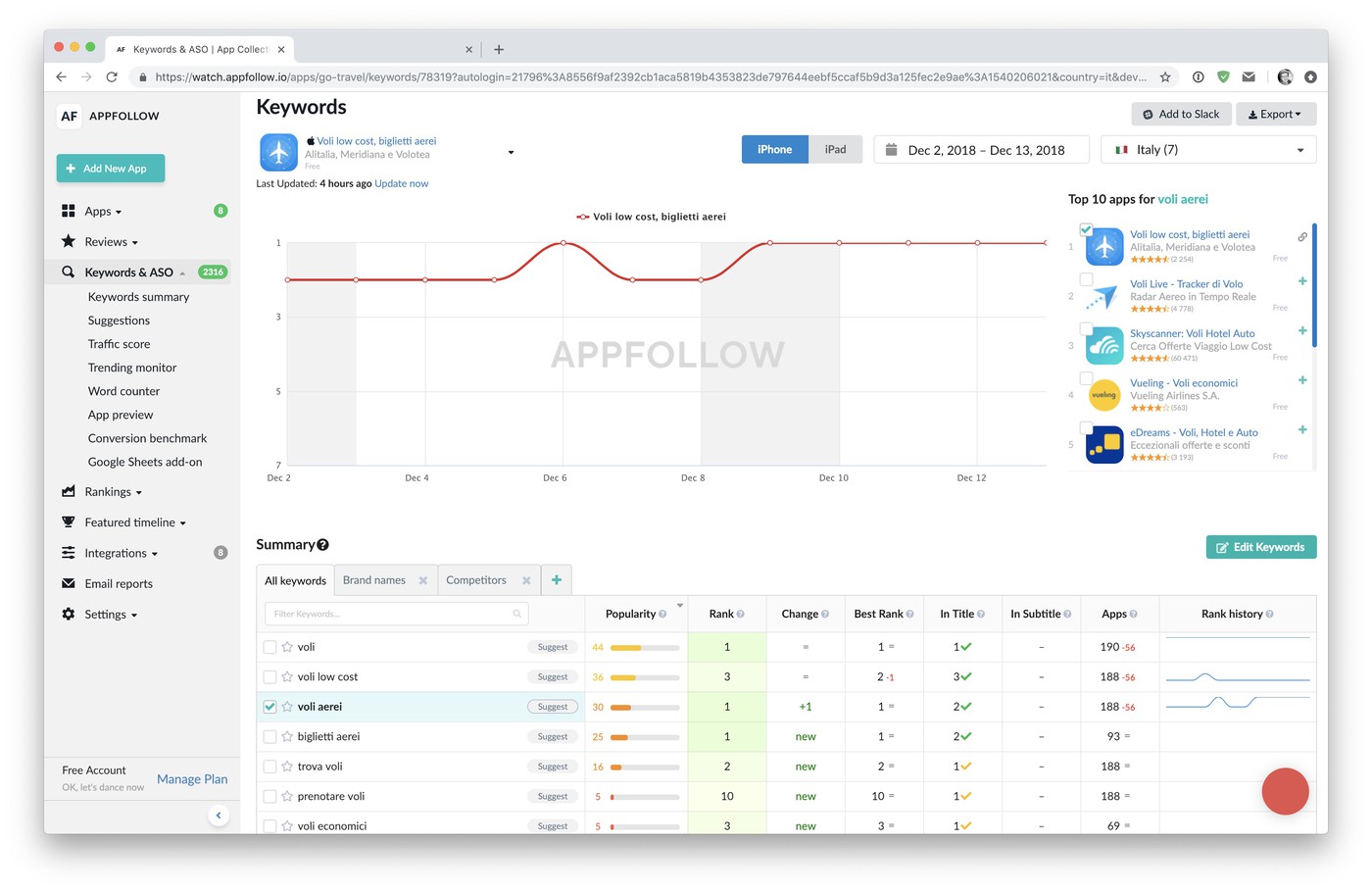1372x892 pixels.
Task: Open the Competitors keyword tab
Action: tap(476, 580)
